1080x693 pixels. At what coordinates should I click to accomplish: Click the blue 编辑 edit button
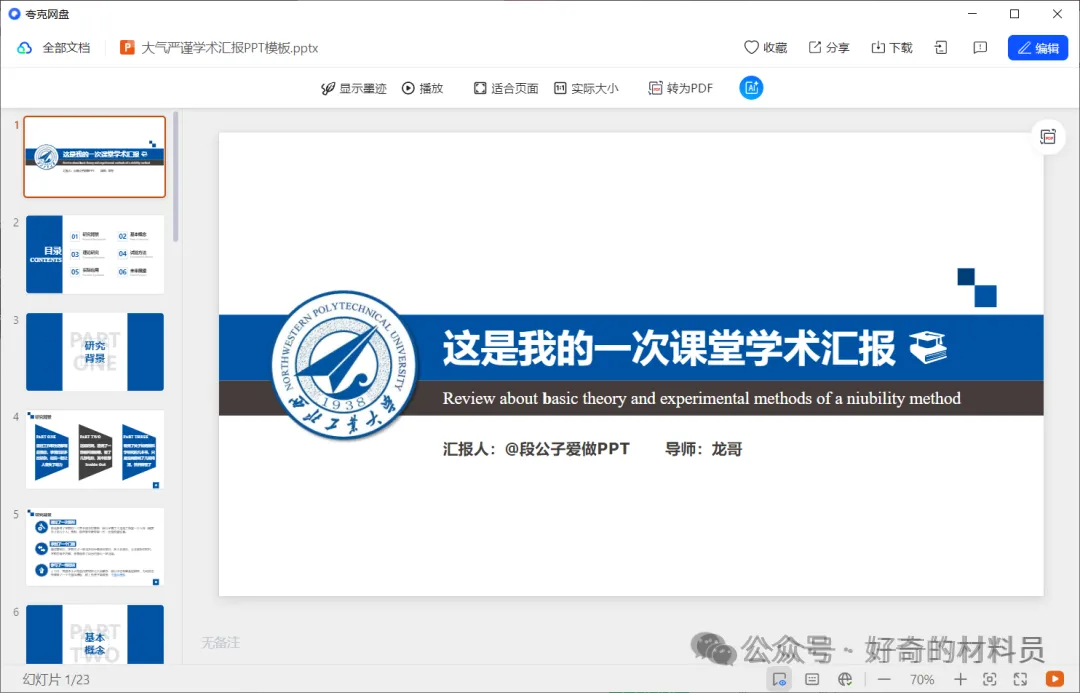(1038, 48)
